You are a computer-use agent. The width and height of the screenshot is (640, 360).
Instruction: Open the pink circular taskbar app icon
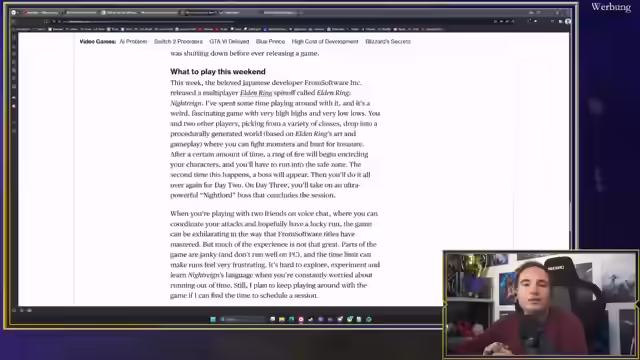point(301,320)
